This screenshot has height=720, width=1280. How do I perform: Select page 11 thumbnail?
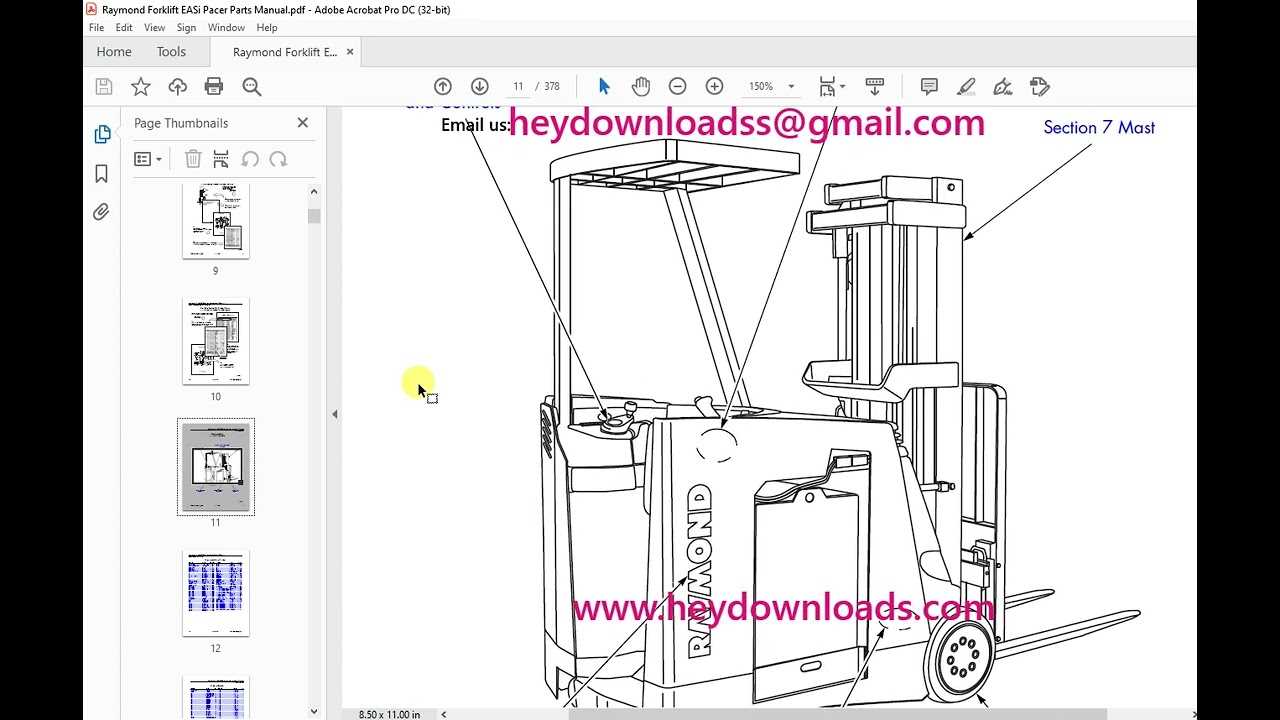click(216, 466)
